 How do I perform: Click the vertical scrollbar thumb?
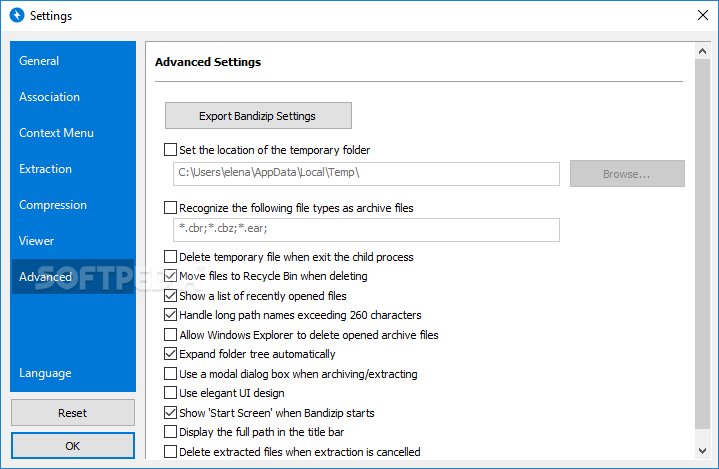coord(702,244)
